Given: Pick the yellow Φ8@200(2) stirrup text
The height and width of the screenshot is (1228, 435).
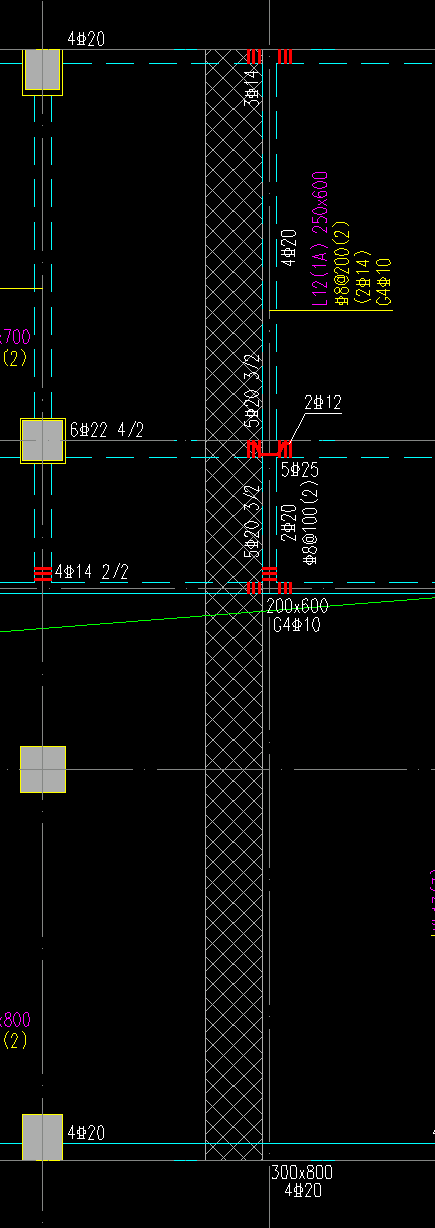Looking at the screenshot, I should click(x=341, y=265).
